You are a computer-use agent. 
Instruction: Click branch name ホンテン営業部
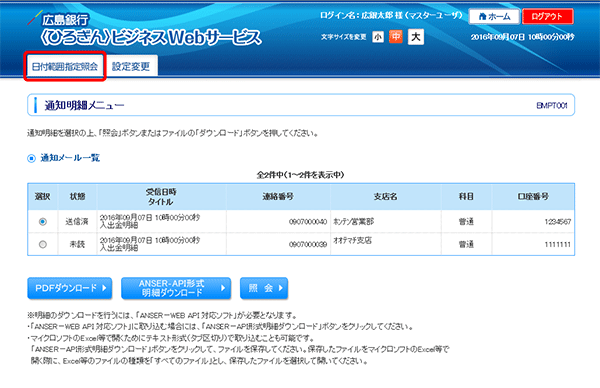354,222
